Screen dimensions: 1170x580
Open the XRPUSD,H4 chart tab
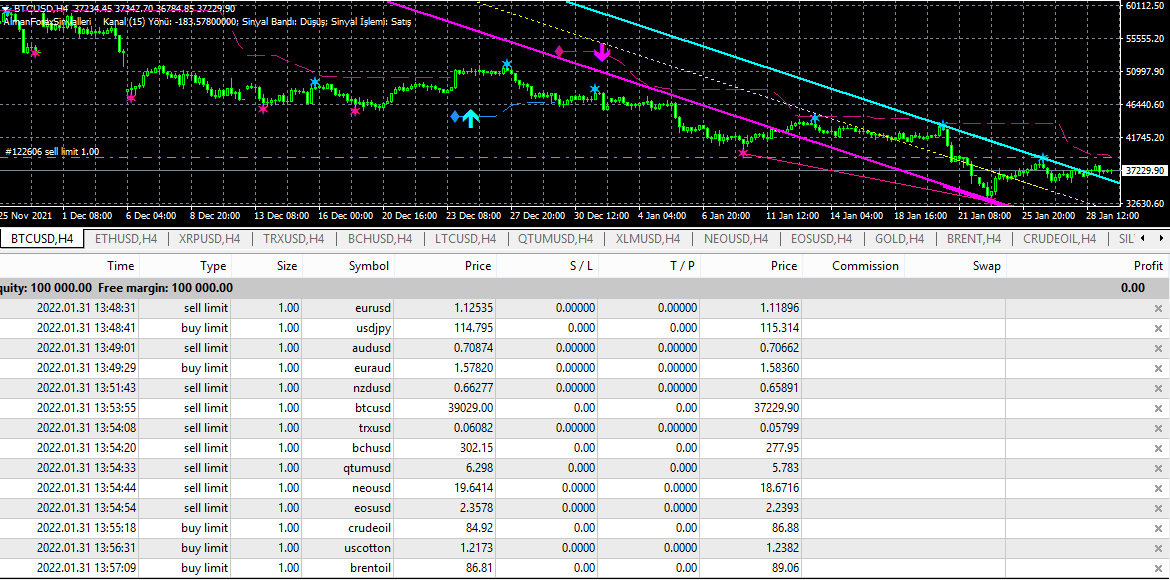point(210,239)
